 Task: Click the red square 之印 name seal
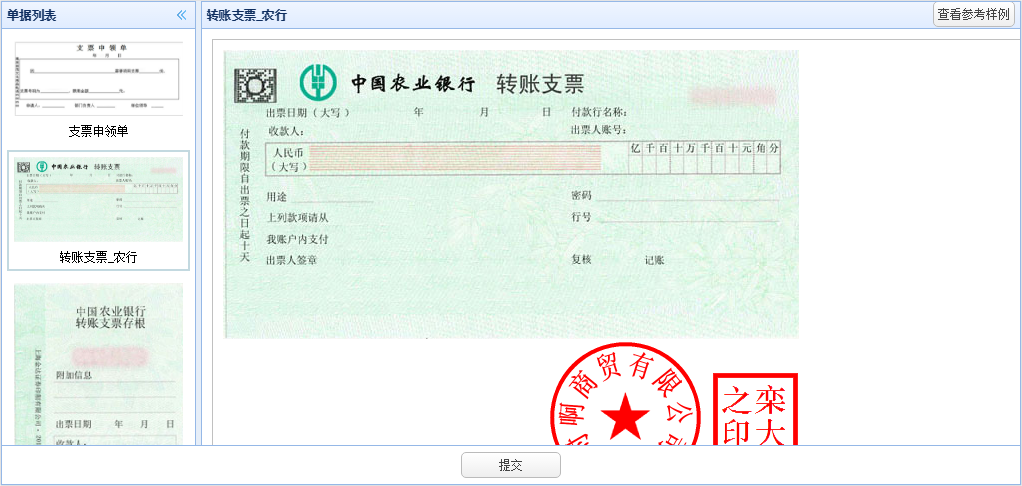(x=755, y=410)
